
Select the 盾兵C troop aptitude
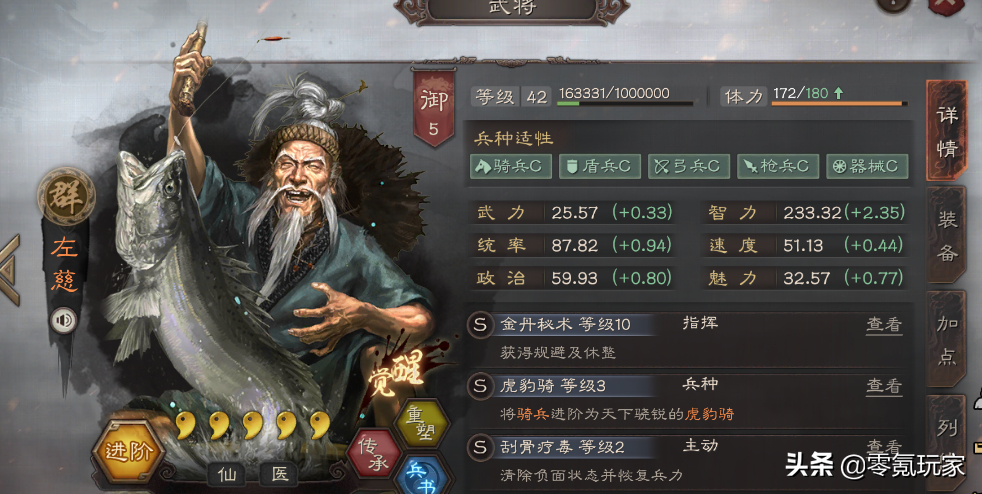599,167
